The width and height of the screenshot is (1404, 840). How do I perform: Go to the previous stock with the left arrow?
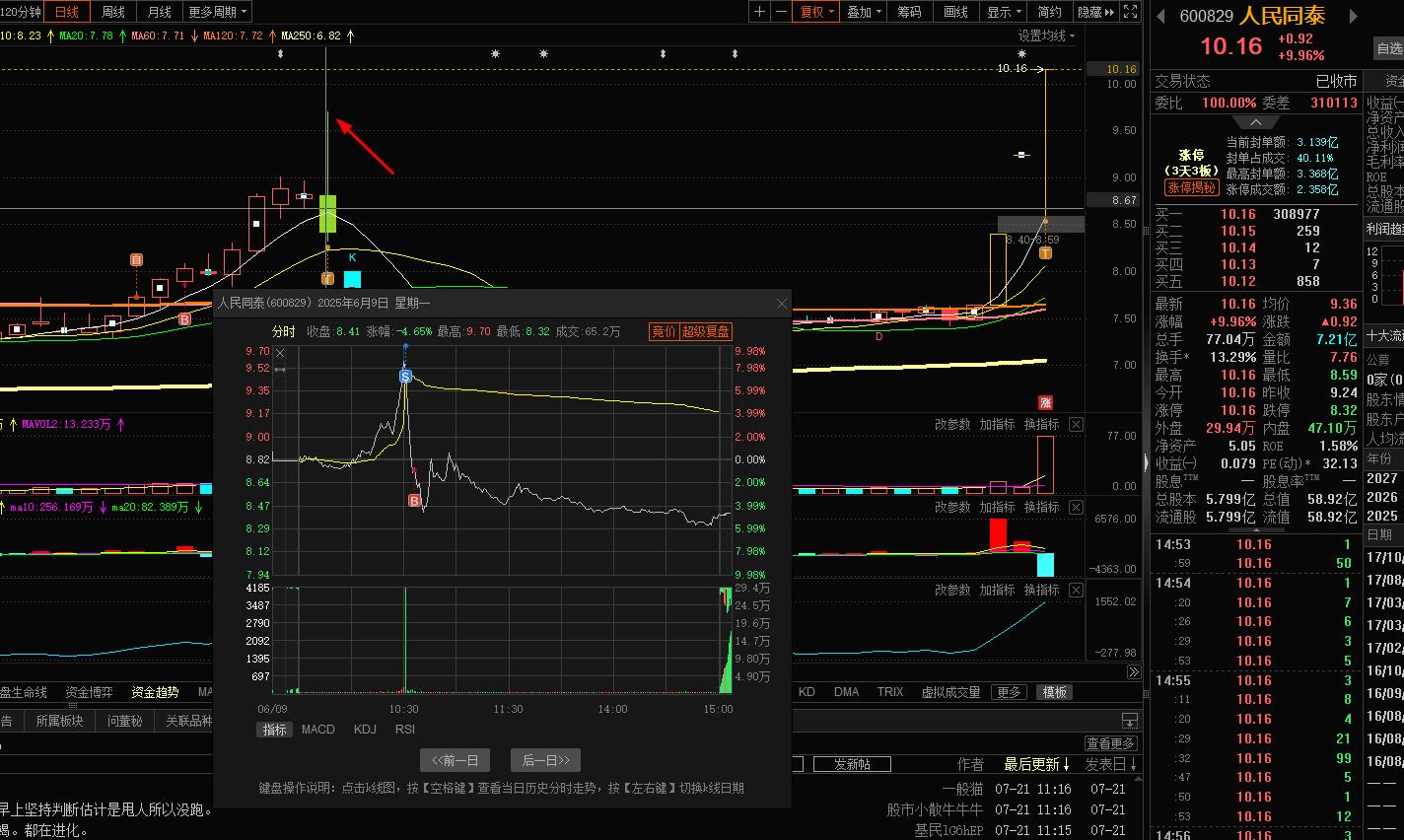1160,16
